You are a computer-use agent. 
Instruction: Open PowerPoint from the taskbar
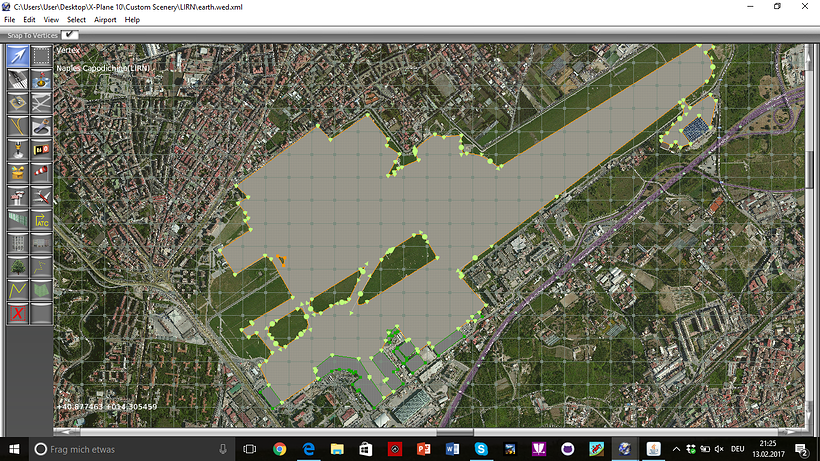click(x=424, y=449)
